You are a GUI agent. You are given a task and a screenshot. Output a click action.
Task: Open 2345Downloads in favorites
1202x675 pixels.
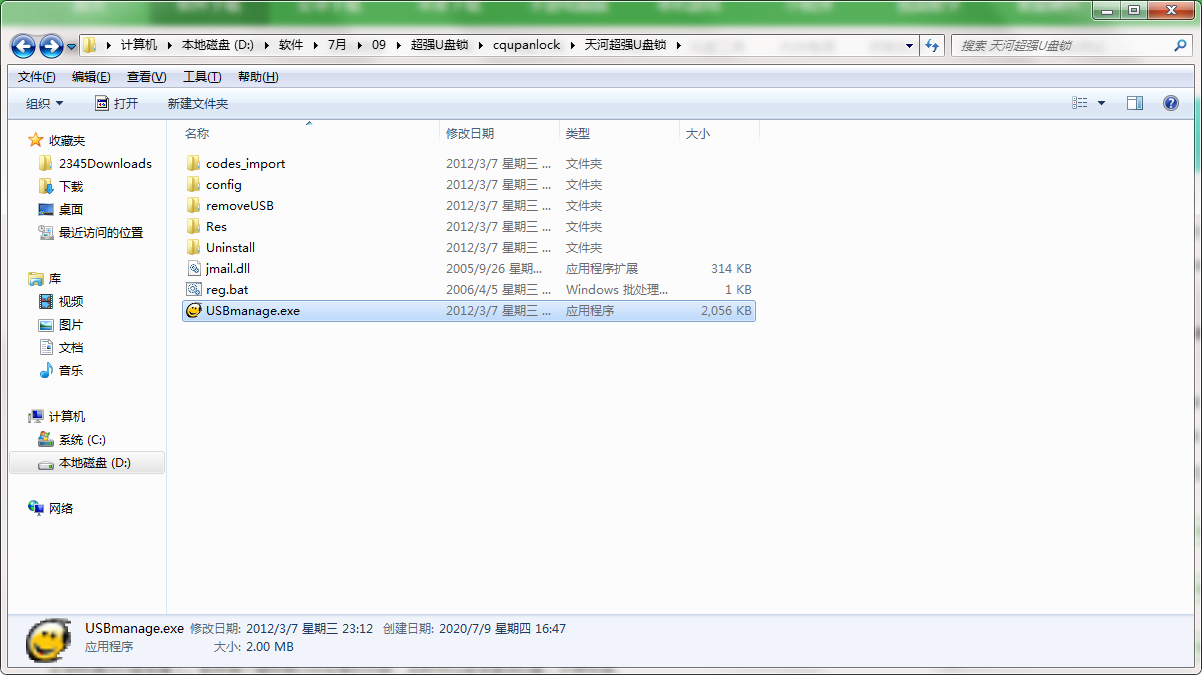[105, 163]
